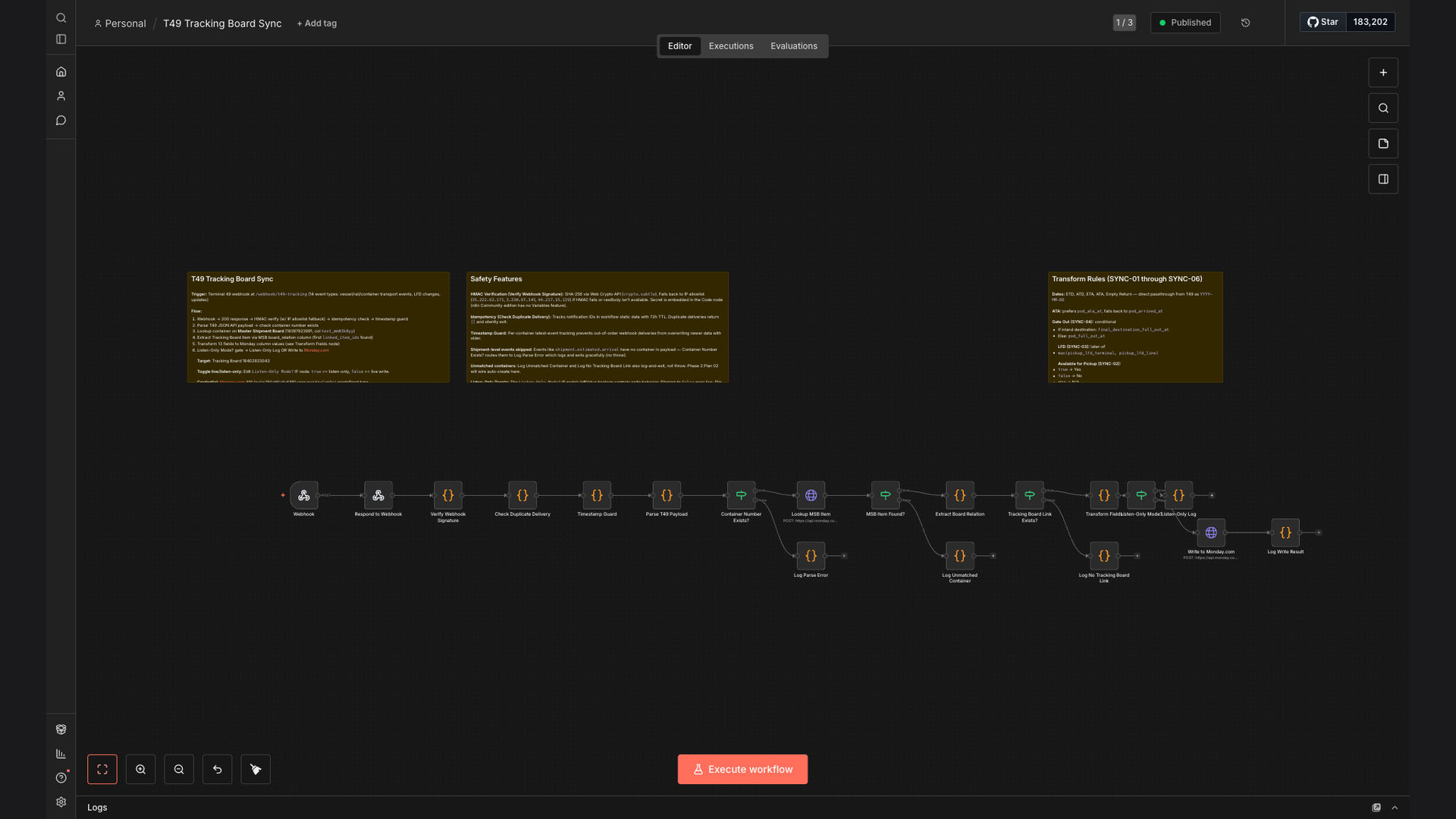The height and width of the screenshot is (819, 1456).
Task: Click the plus connector after Log Parse Error
Action: tap(844, 556)
